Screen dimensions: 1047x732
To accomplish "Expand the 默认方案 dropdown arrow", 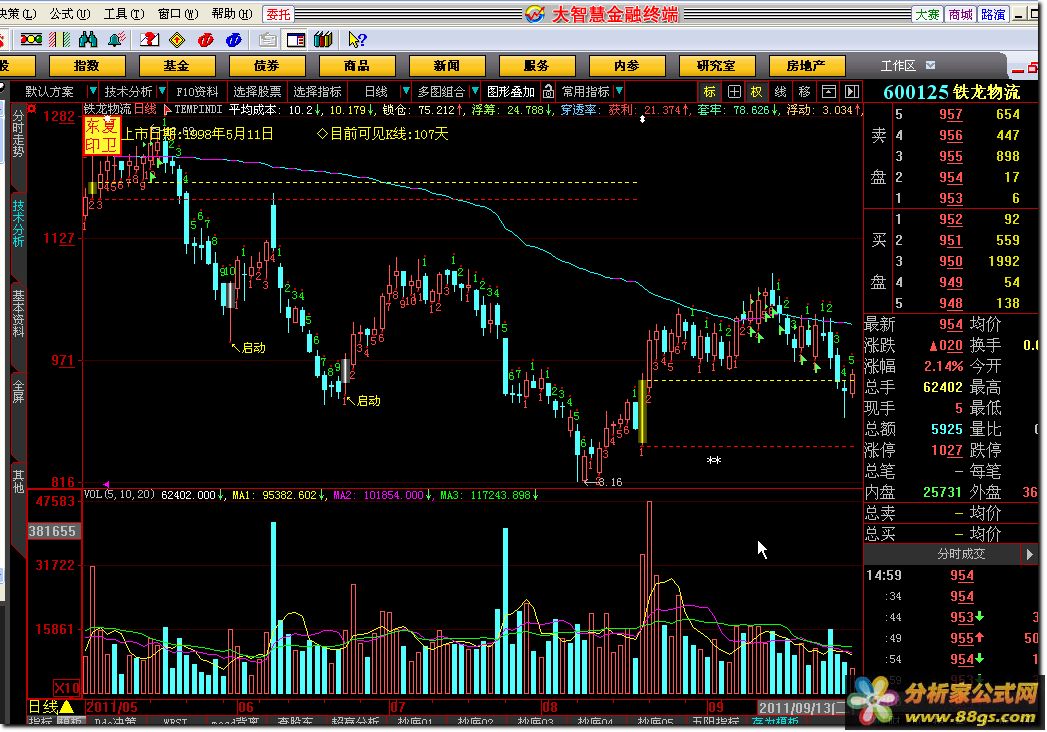I will coord(93,91).
